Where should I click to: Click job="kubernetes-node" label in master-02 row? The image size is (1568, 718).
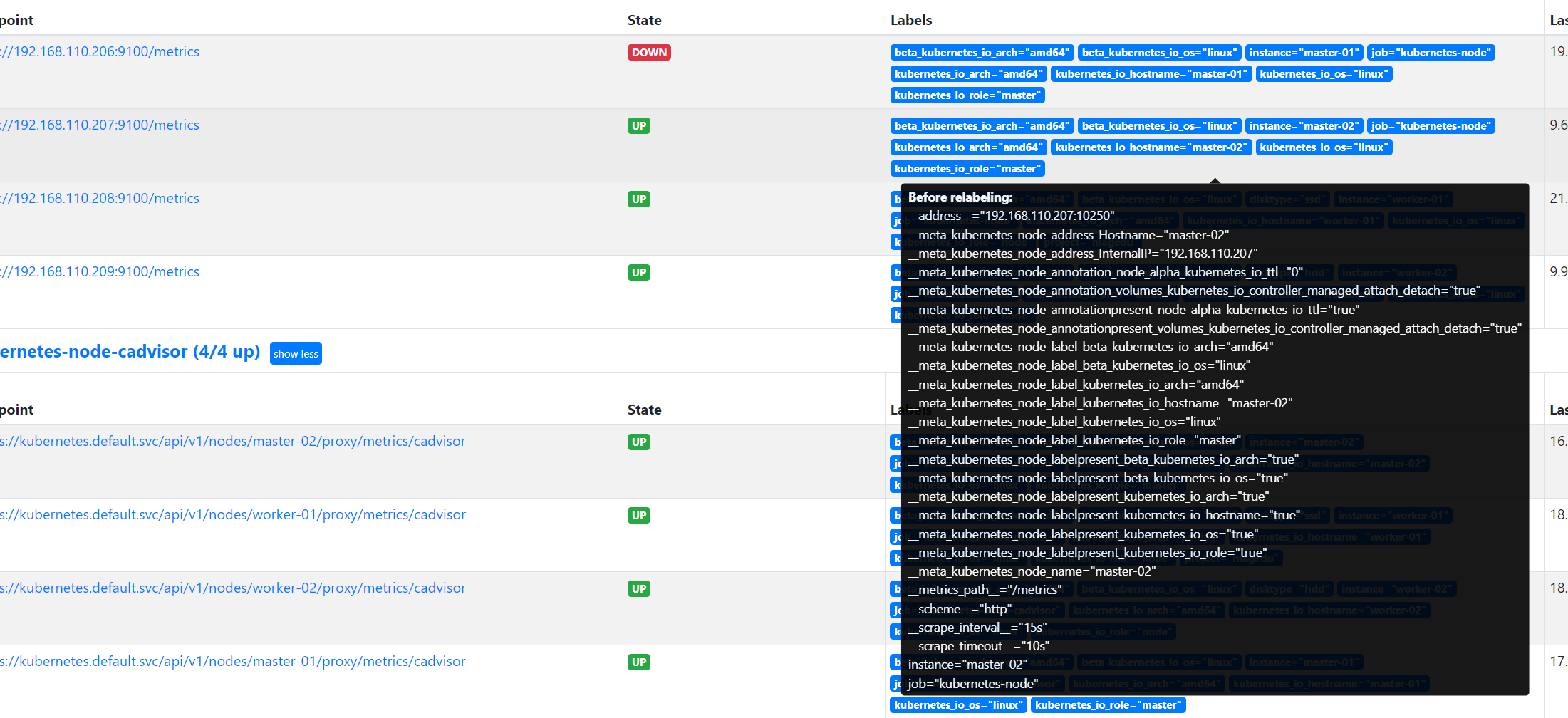tap(1431, 126)
